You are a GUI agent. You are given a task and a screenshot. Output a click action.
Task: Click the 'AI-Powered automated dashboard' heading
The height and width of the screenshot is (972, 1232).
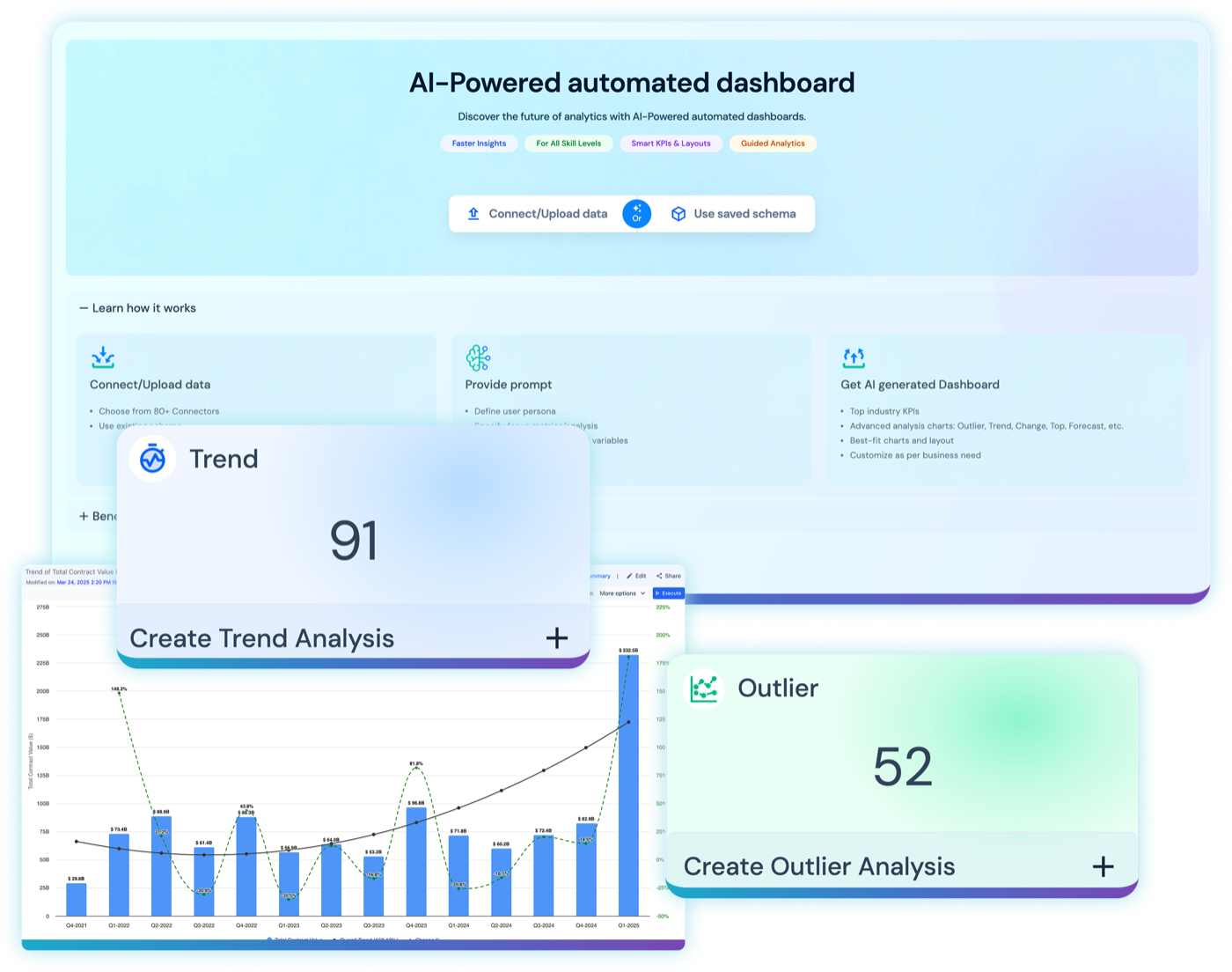coord(632,83)
